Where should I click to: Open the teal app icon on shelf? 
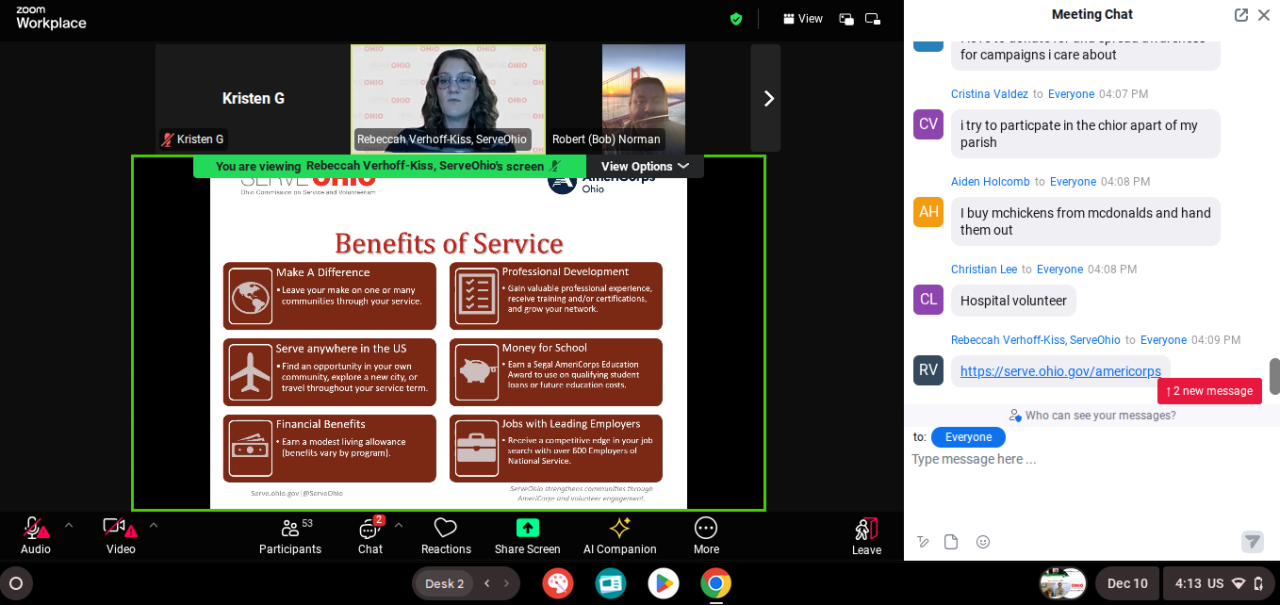click(610, 583)
